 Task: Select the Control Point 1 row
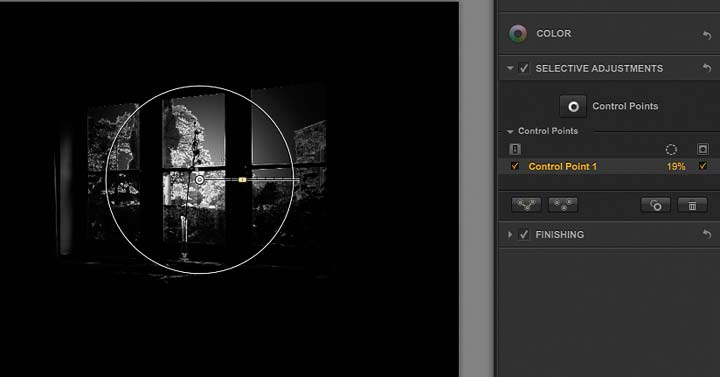click(x=609, y=166)
